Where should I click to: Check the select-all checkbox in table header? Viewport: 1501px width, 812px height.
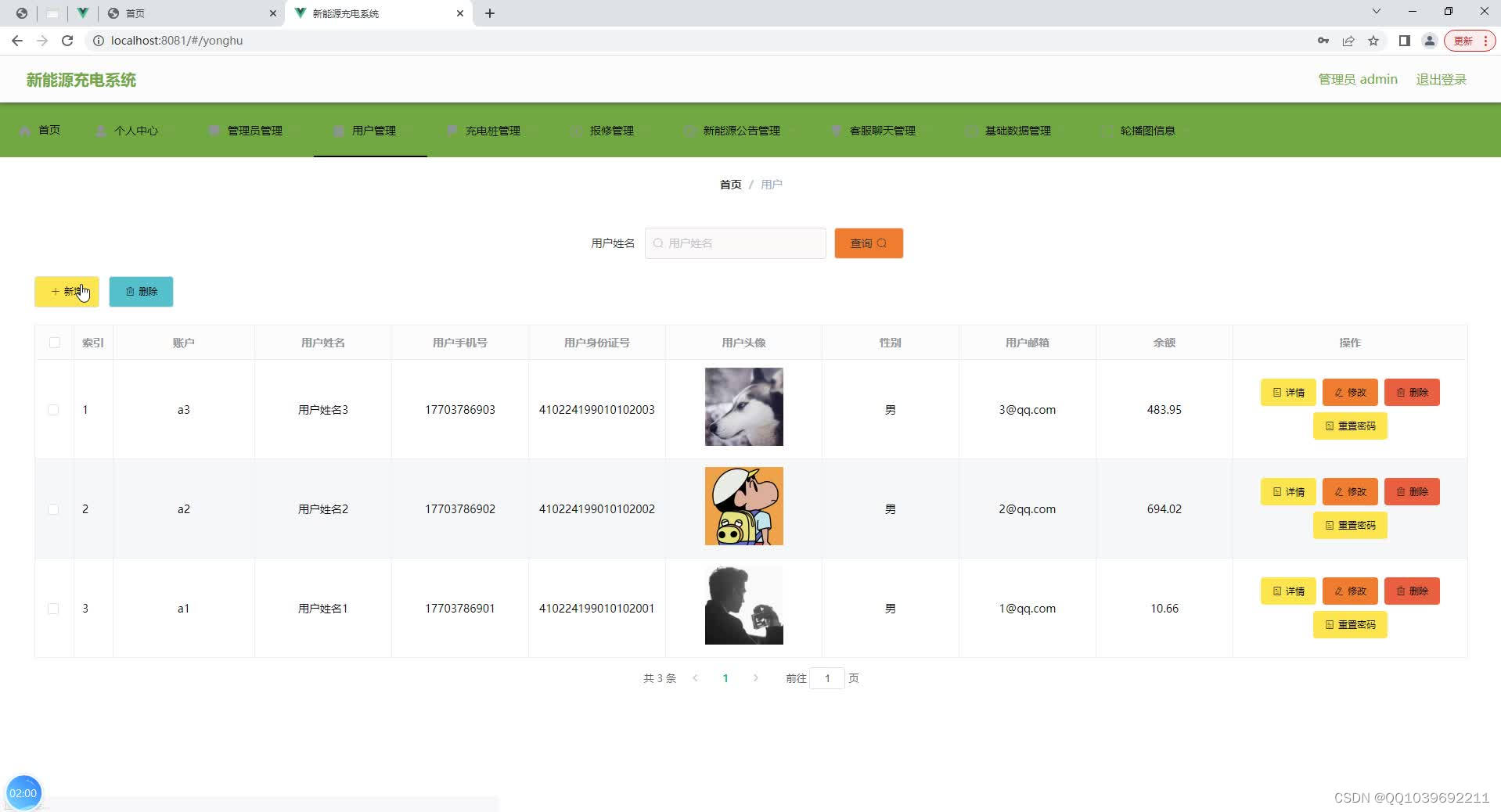(53, 342)
